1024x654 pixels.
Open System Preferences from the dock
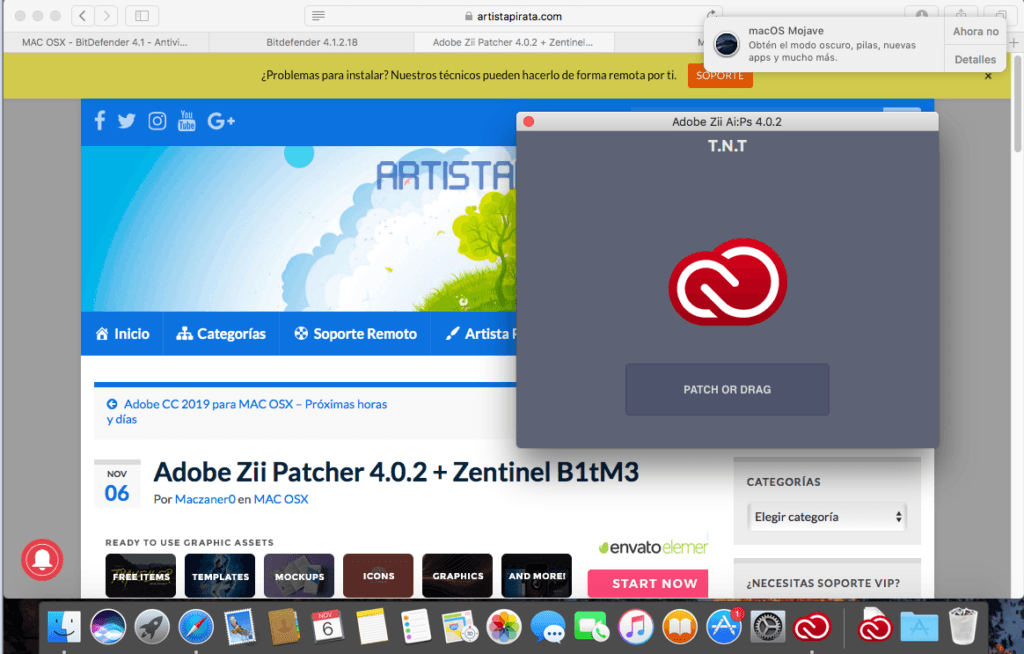768,627
